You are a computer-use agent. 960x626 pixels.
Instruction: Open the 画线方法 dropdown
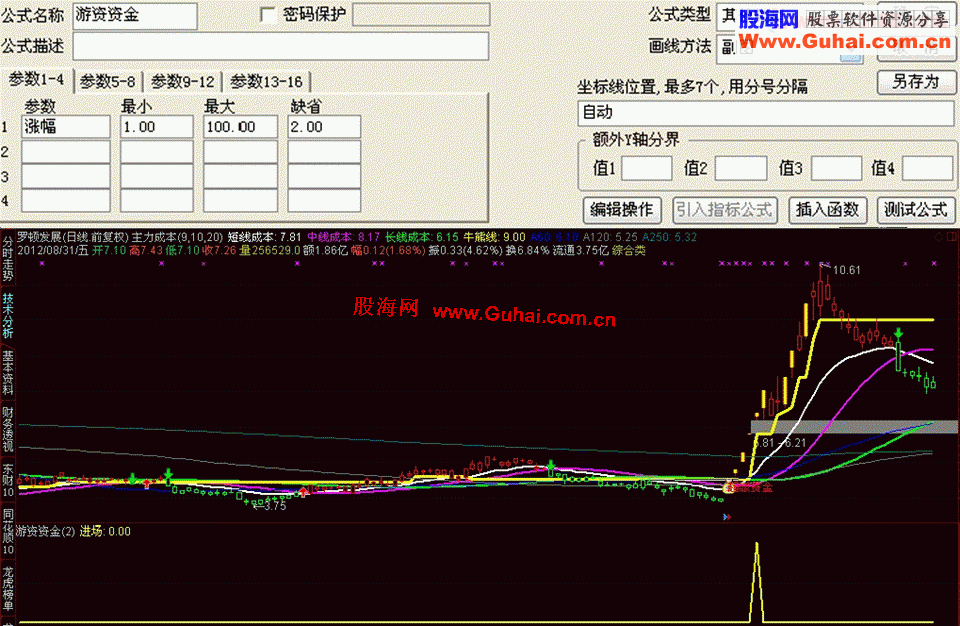point(790,48)
